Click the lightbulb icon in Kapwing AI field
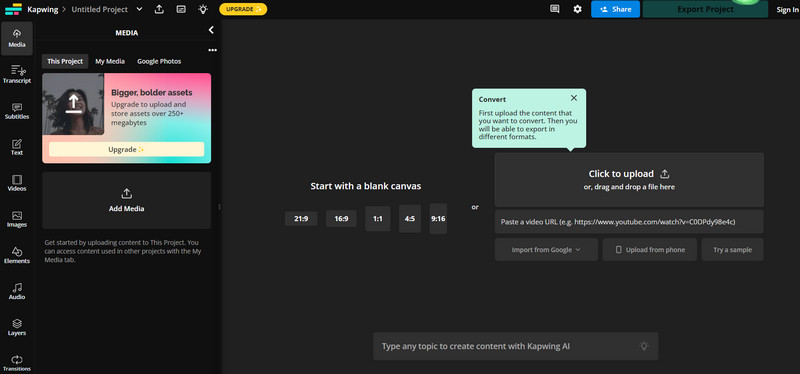This screenshot has width=800, height=374. pyautogui.click(x=644, y=346)
